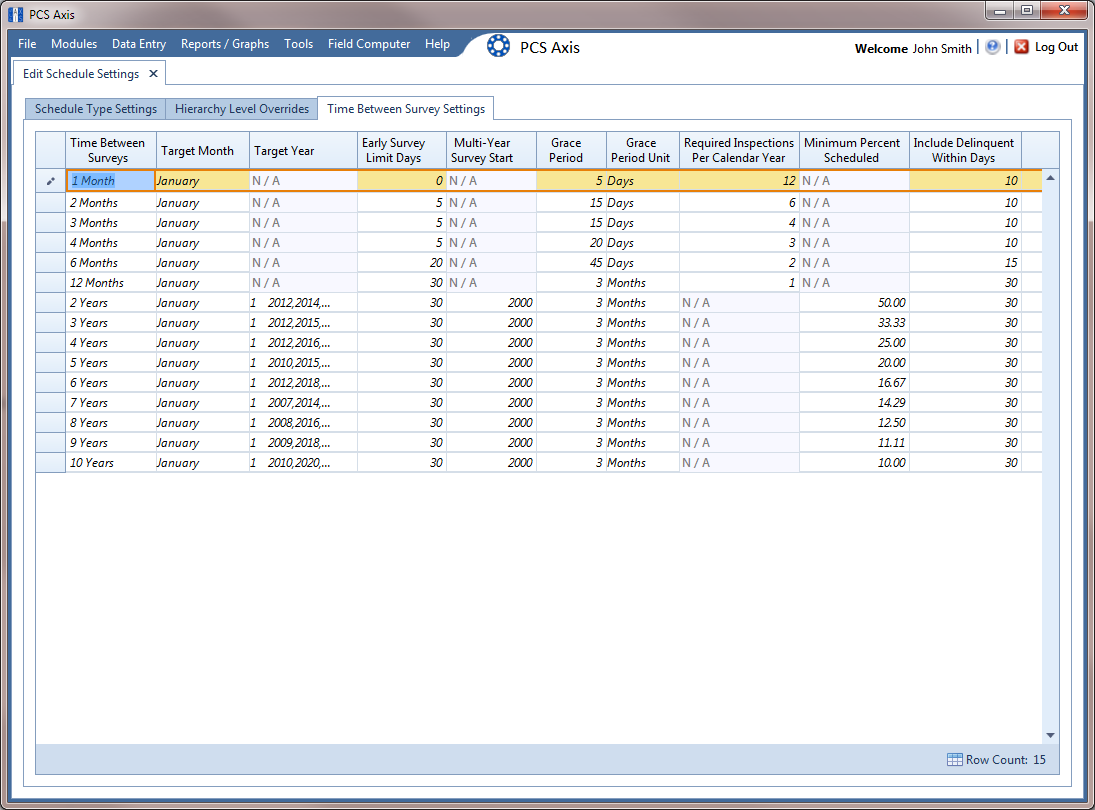Sort by Target Month column header
The width and height of the screenshot is (1095, 810).
click(x=203, y=150)
